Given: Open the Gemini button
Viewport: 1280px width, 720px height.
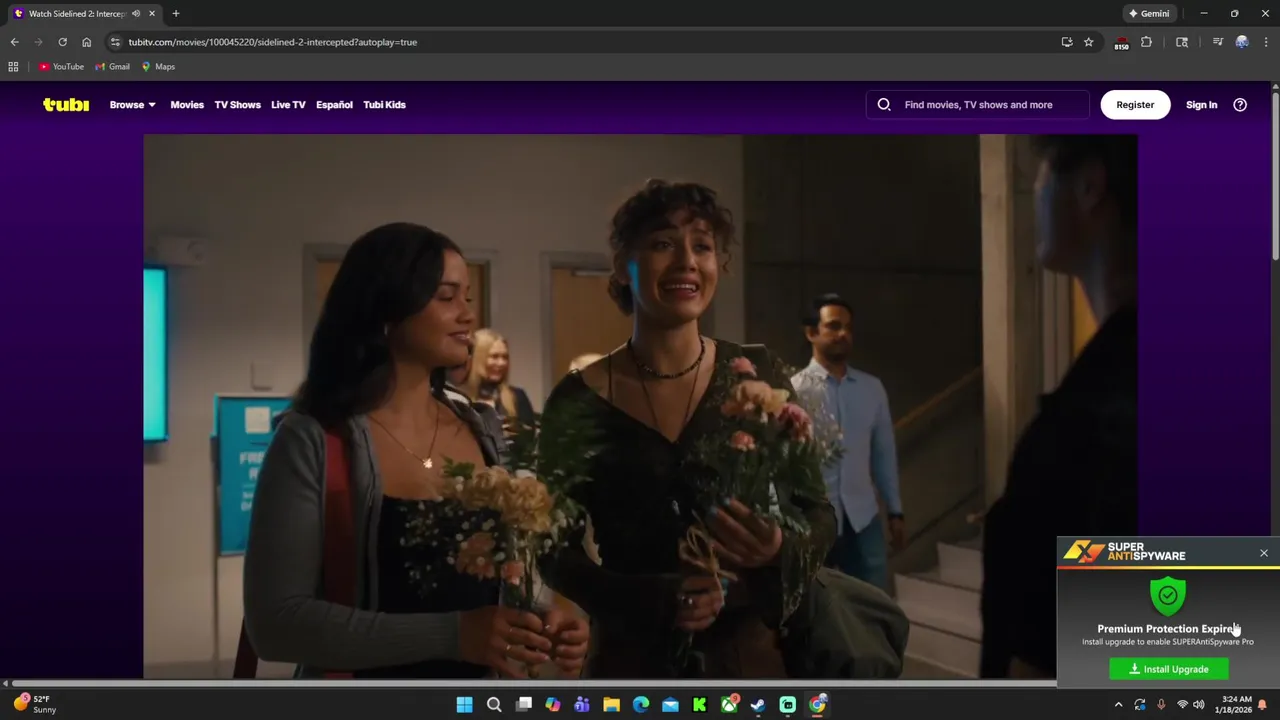Looking at the screenshot, I should coord(1149,14).
